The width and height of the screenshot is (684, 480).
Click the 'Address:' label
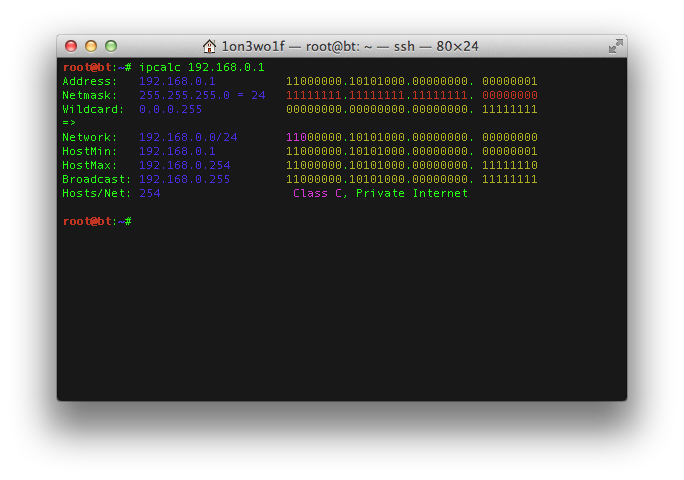click(x=90, y=81)
